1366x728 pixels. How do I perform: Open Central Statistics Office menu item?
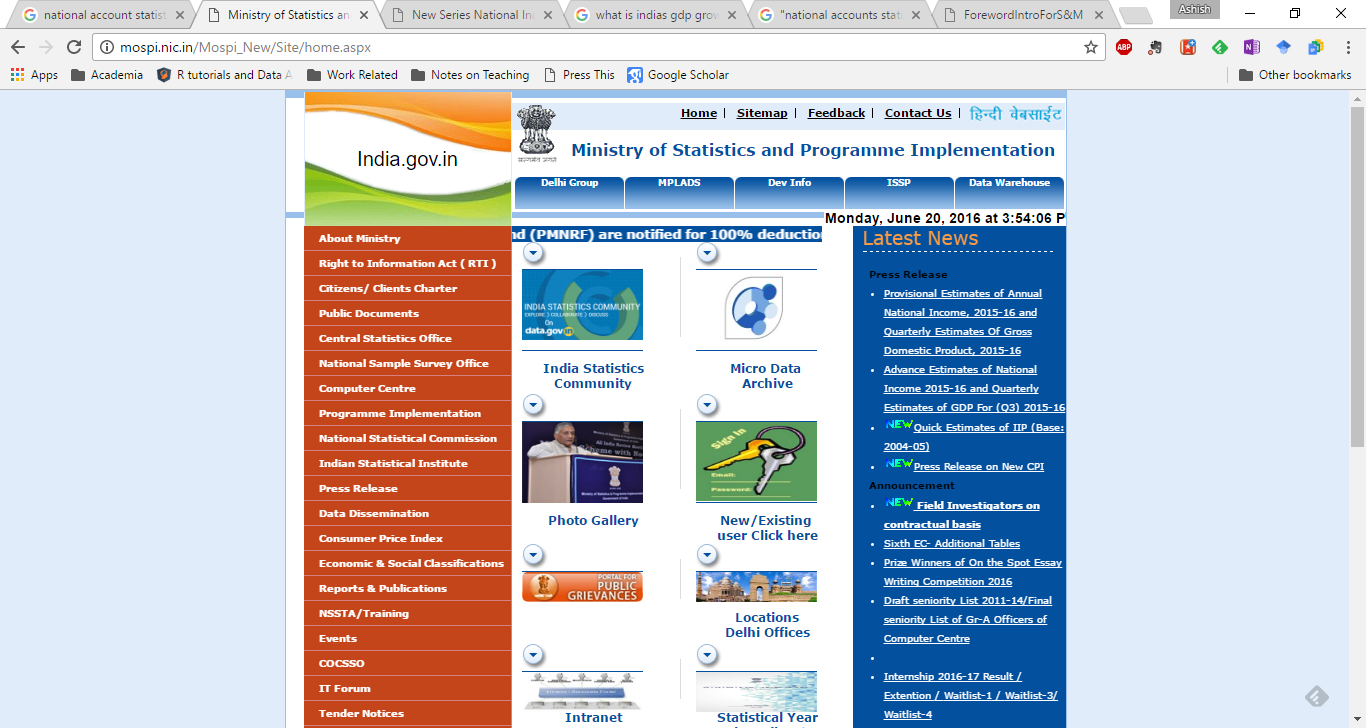coord(408,338)
